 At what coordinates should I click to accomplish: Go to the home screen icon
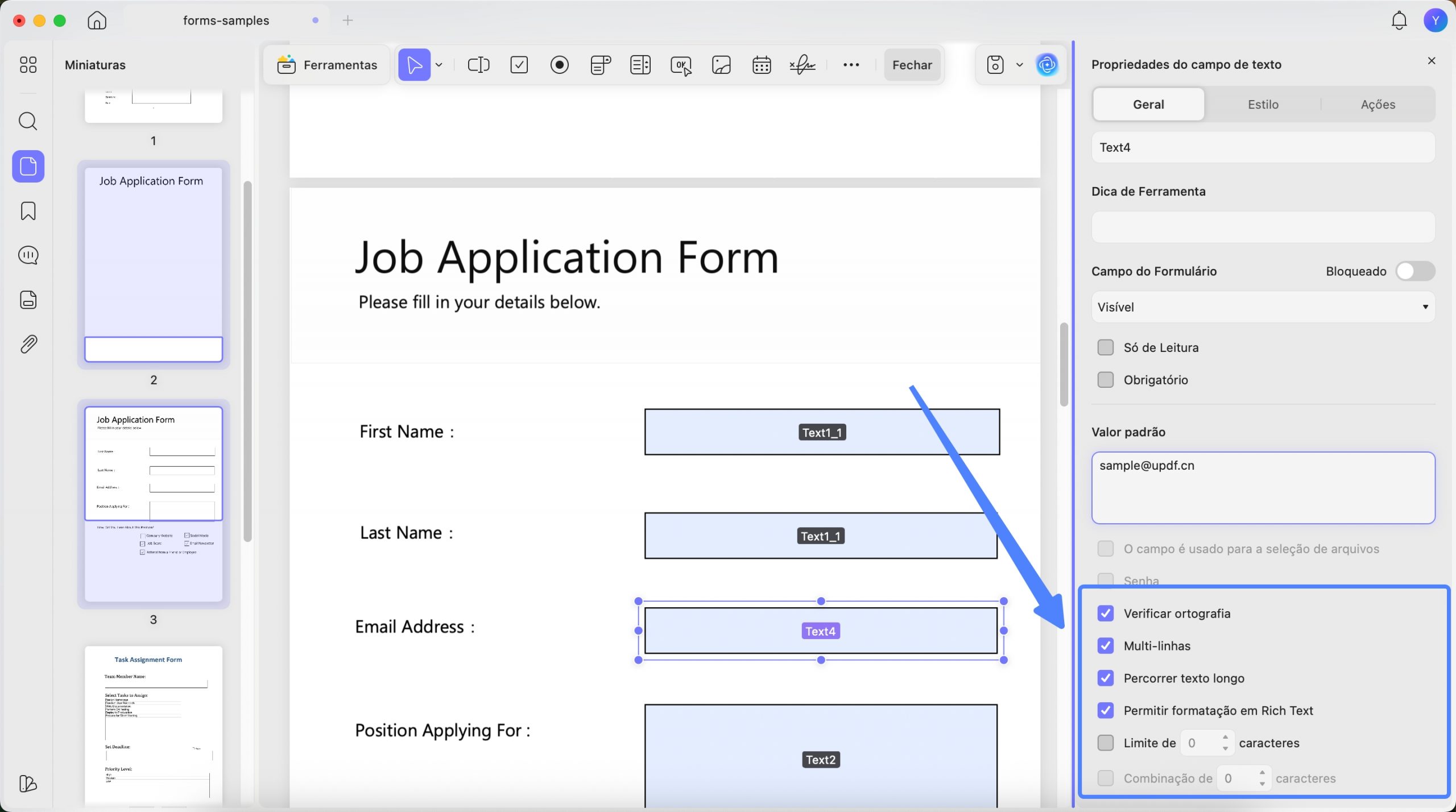97,20
